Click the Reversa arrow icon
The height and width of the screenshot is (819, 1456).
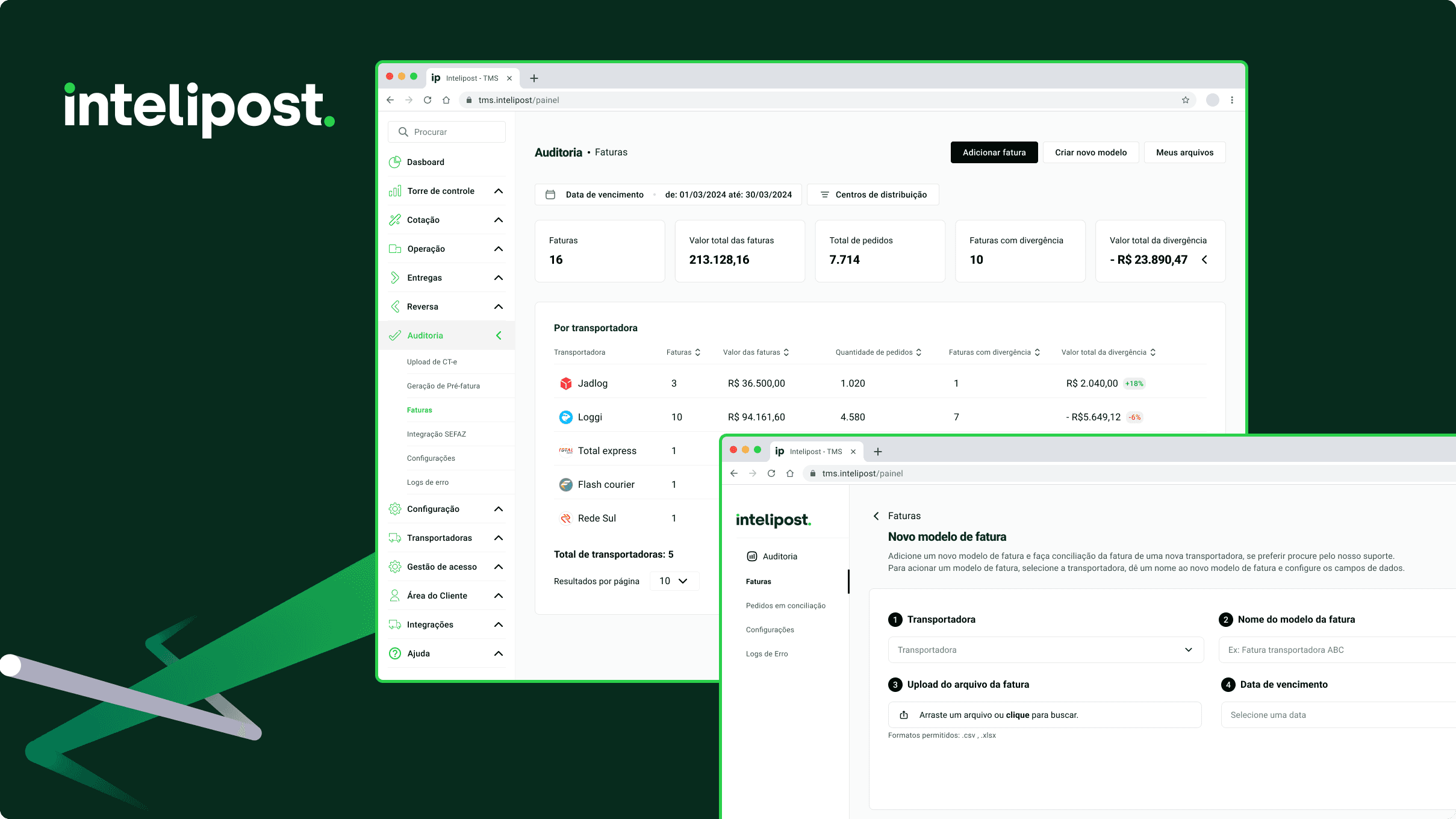(x=395, y=307)
